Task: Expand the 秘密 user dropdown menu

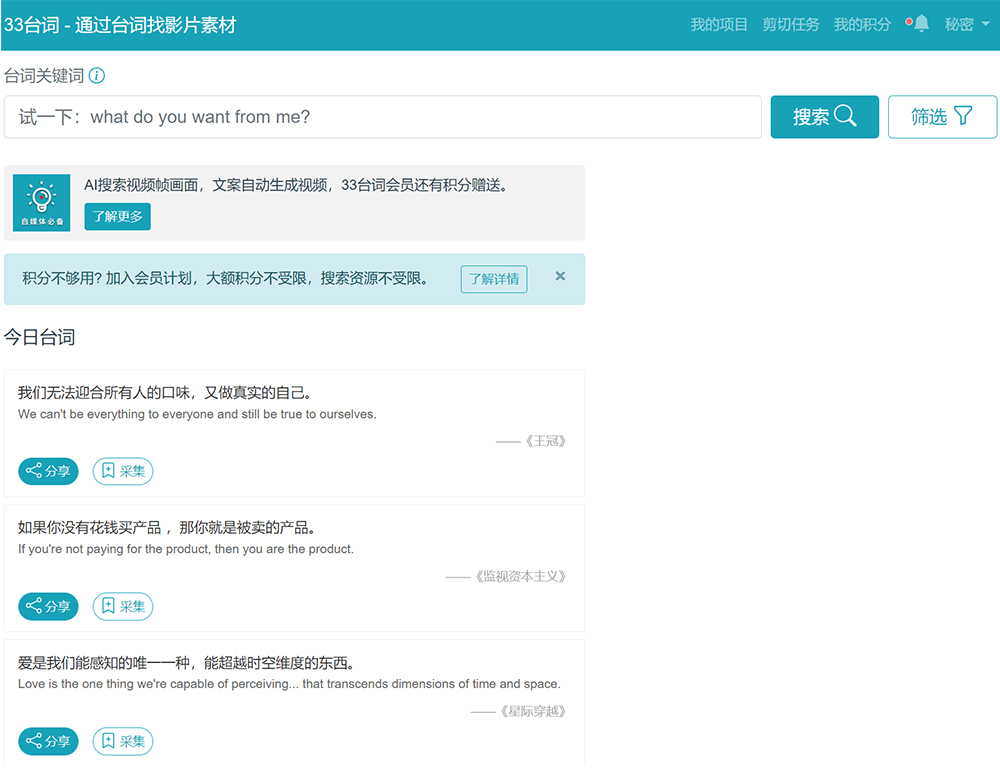Action: [x=967, y=25]
